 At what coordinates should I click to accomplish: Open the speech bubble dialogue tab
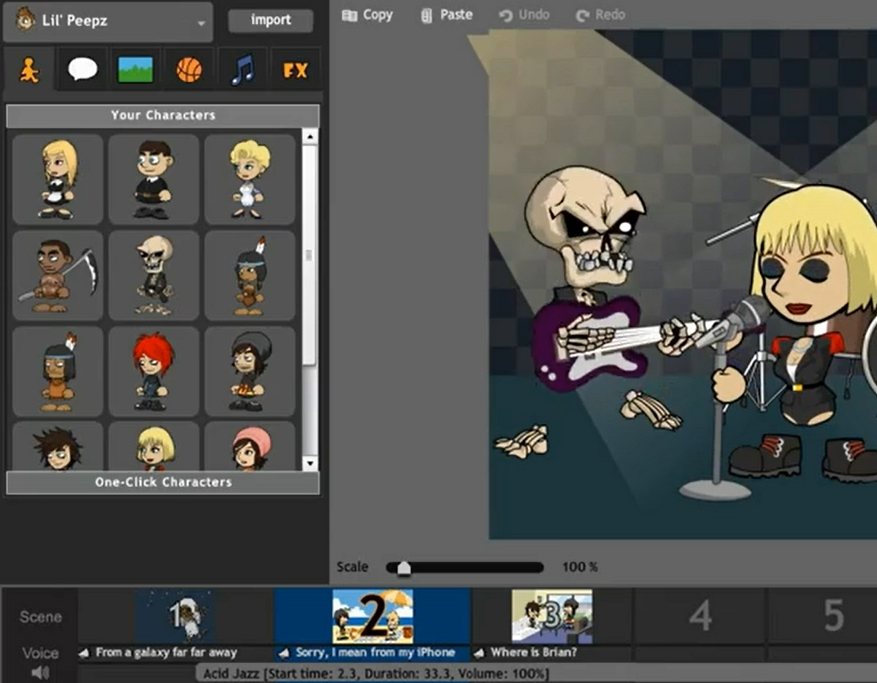pyautogui.click(x=83, y=70)
